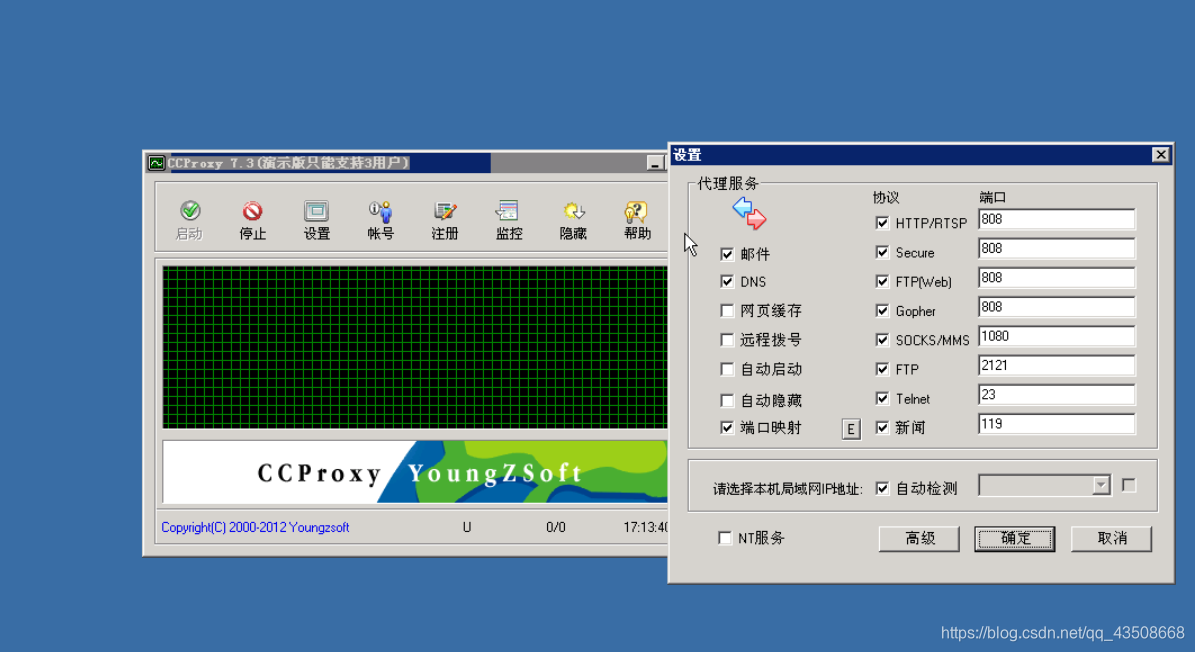
Task: Click the CCProxy YoungZSoft banner
Action: [415, 471]
